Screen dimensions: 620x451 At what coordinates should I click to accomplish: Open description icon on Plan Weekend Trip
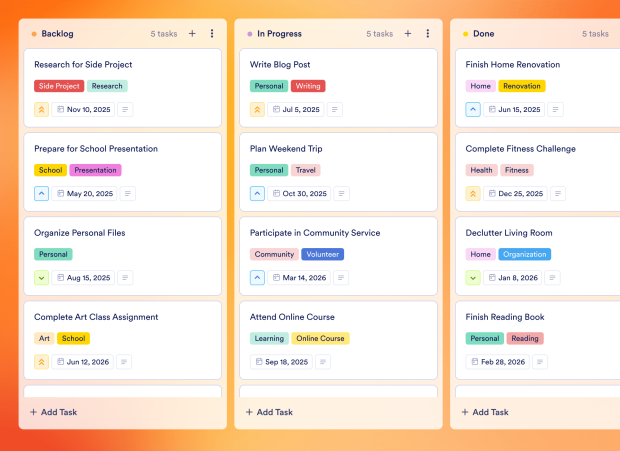pos(342,194)
